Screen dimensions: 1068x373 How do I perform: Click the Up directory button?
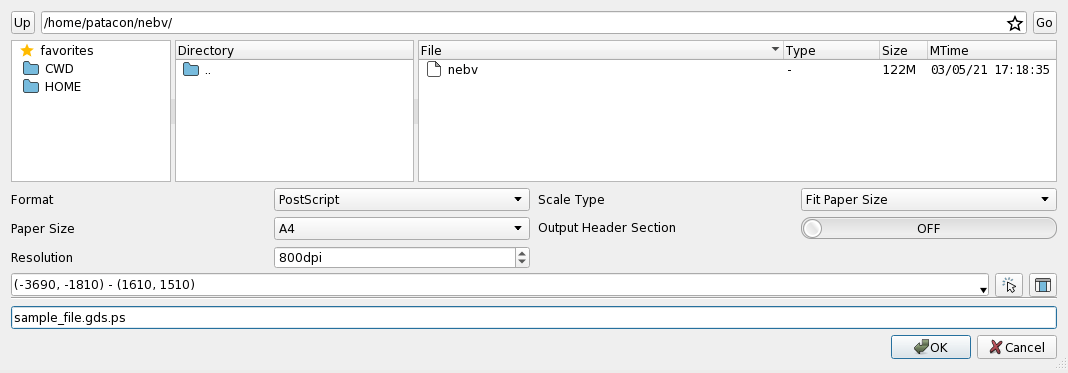point(22,22)
